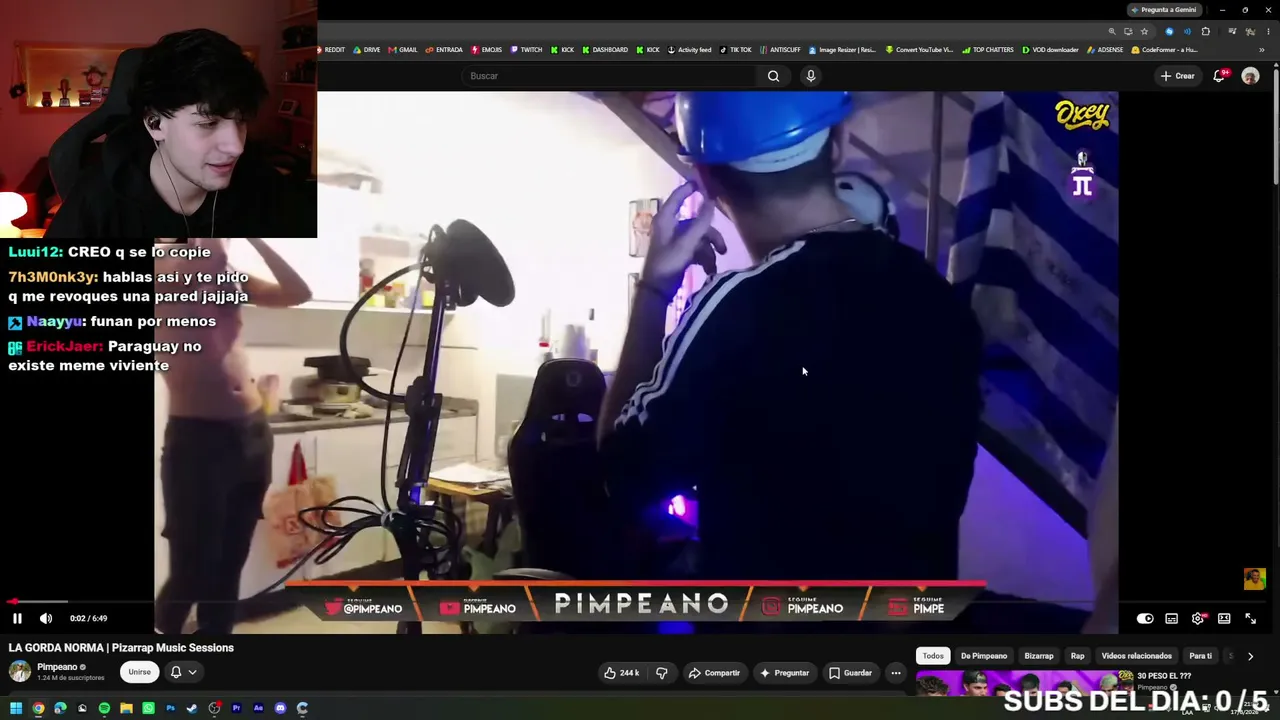Click the Unirse button
Viewport: 1280px width, 720px height.
click(x=139, y=672)
